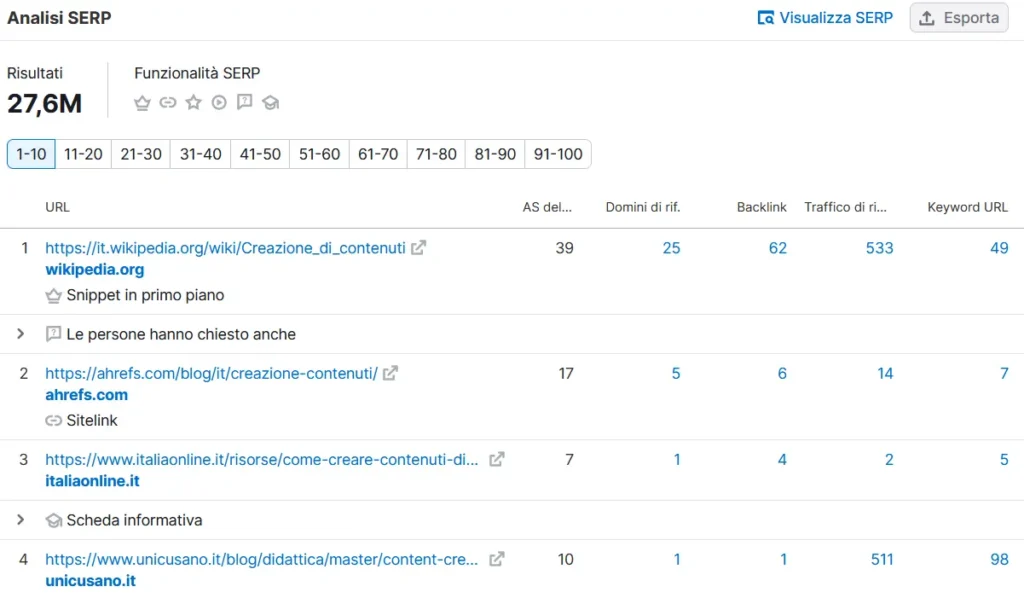The width and height of the screenshot is (1024, 598).
Task: Click the ahrefs.com domain link
Action: coord(86,395)
